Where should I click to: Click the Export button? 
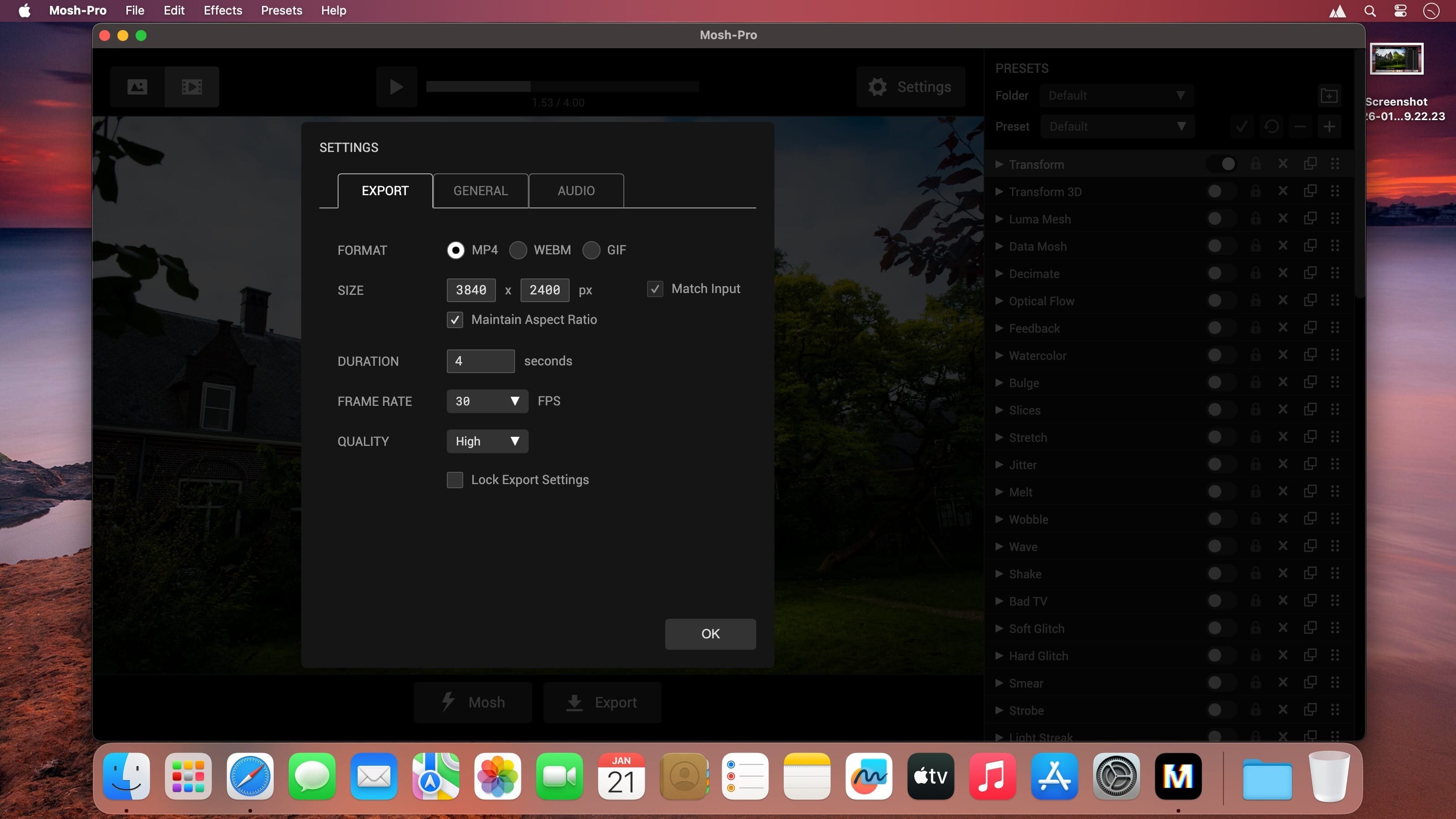(602, 702)
